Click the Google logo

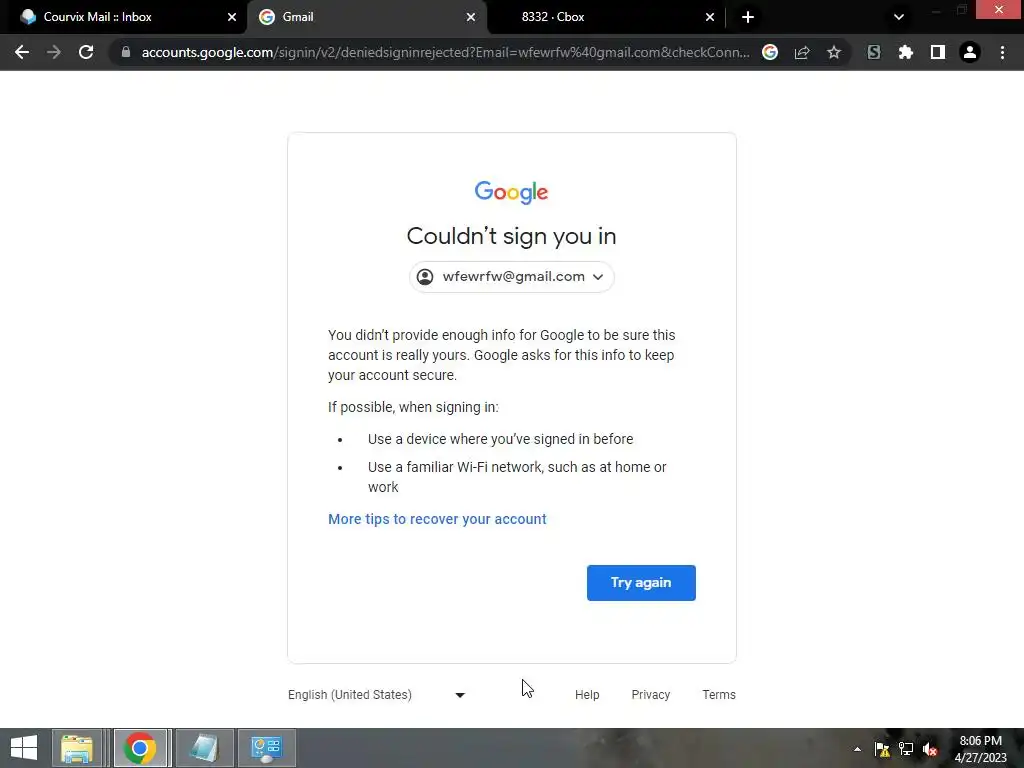point(511,192)
